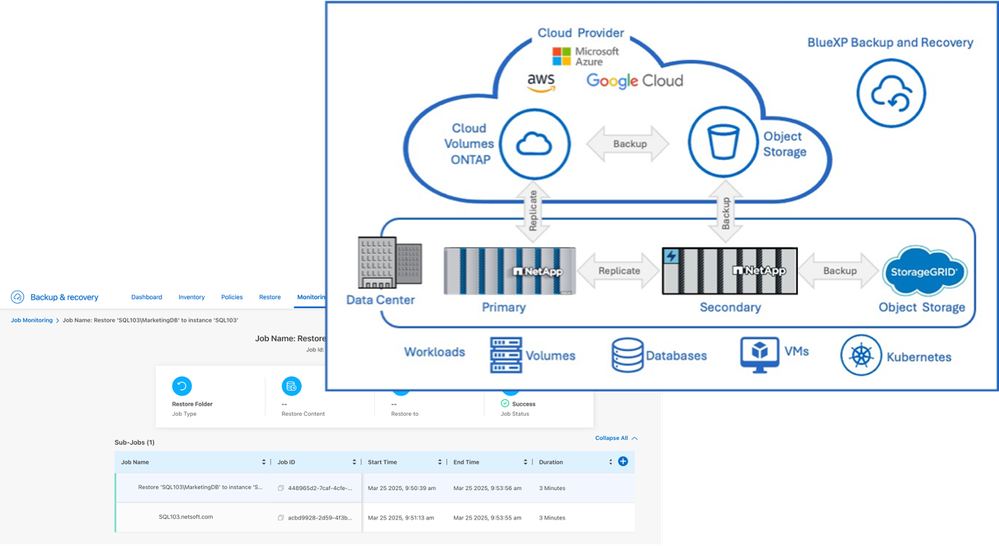Click the blue plus add-column icon
This screenshot has height=546, width=999.
point(623,461)
